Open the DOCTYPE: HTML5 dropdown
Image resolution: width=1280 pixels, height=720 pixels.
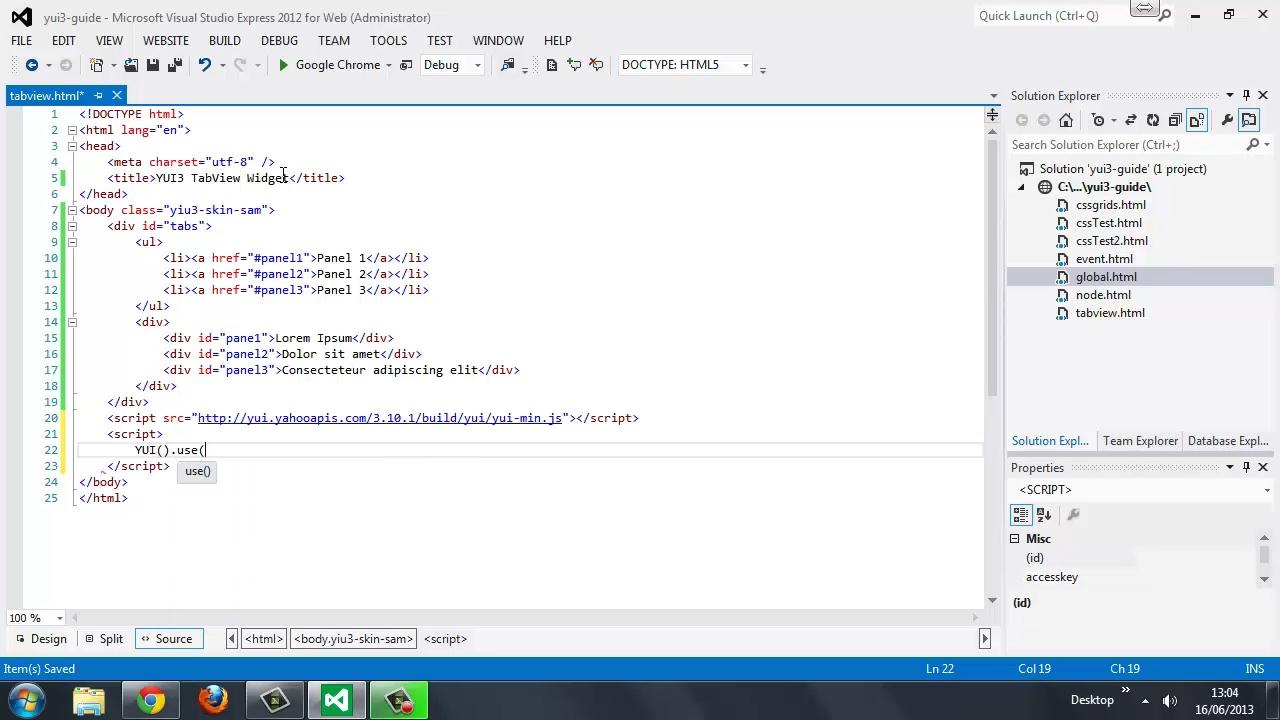685,65
